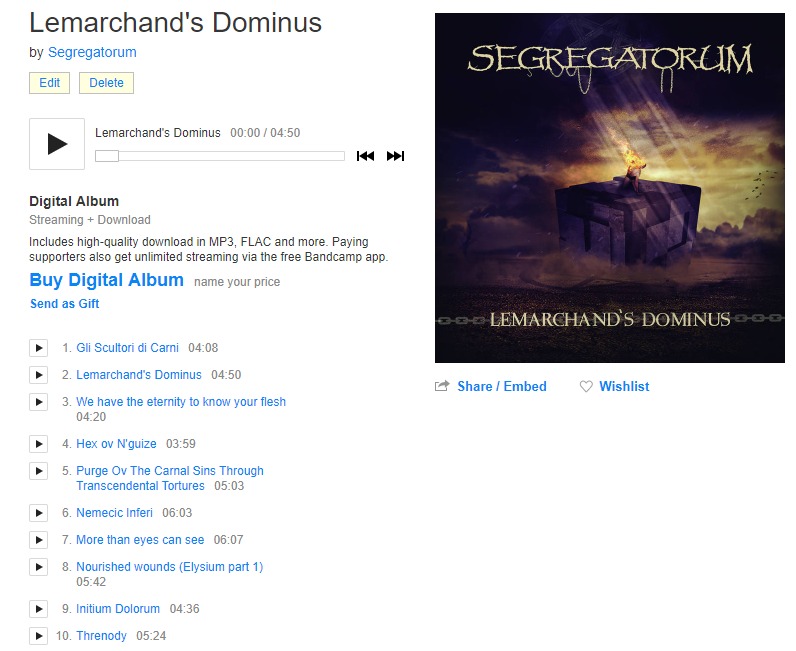Click the Share / Embed arrow icon
The height and width of the screenshot is (651, 796).
(442, 386)
